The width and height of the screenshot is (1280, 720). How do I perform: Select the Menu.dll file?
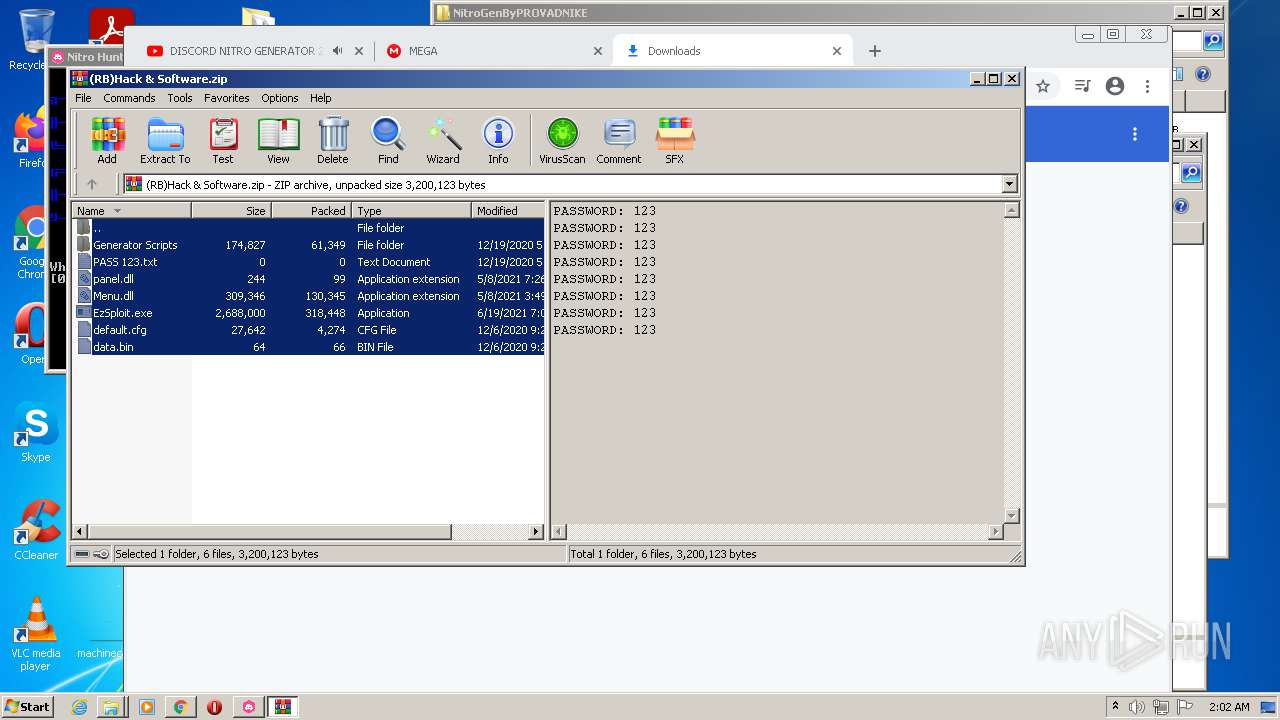click(309, 296)
